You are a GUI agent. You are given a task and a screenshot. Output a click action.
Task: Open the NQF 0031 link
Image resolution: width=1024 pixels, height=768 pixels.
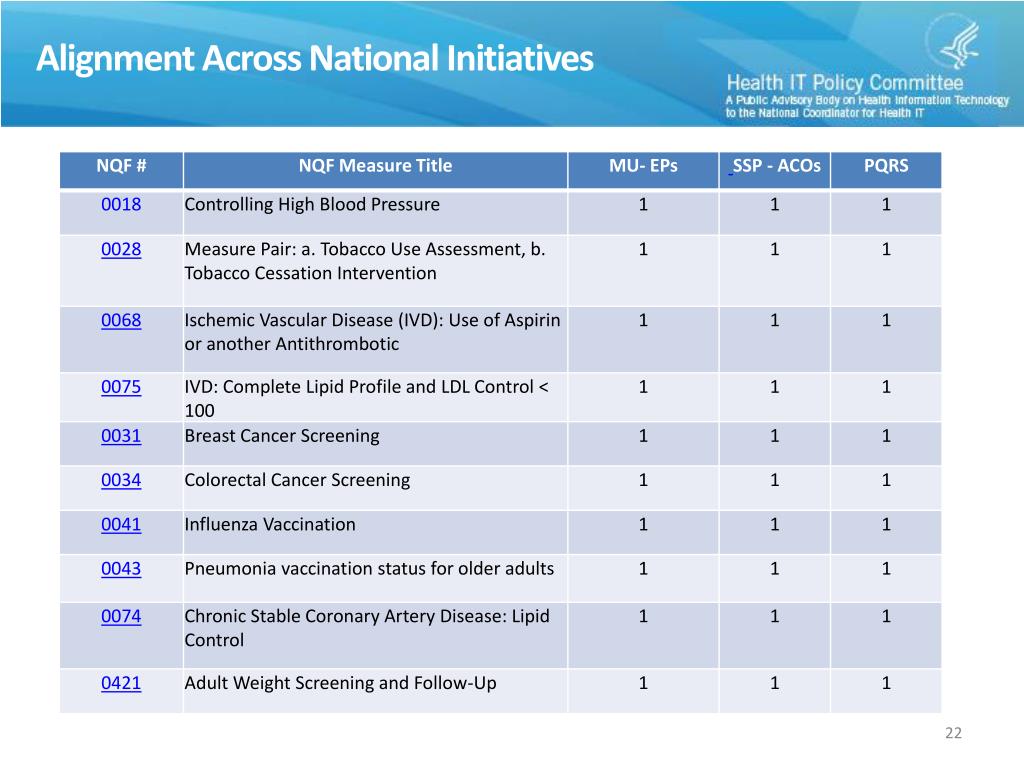tap(121, 436)
